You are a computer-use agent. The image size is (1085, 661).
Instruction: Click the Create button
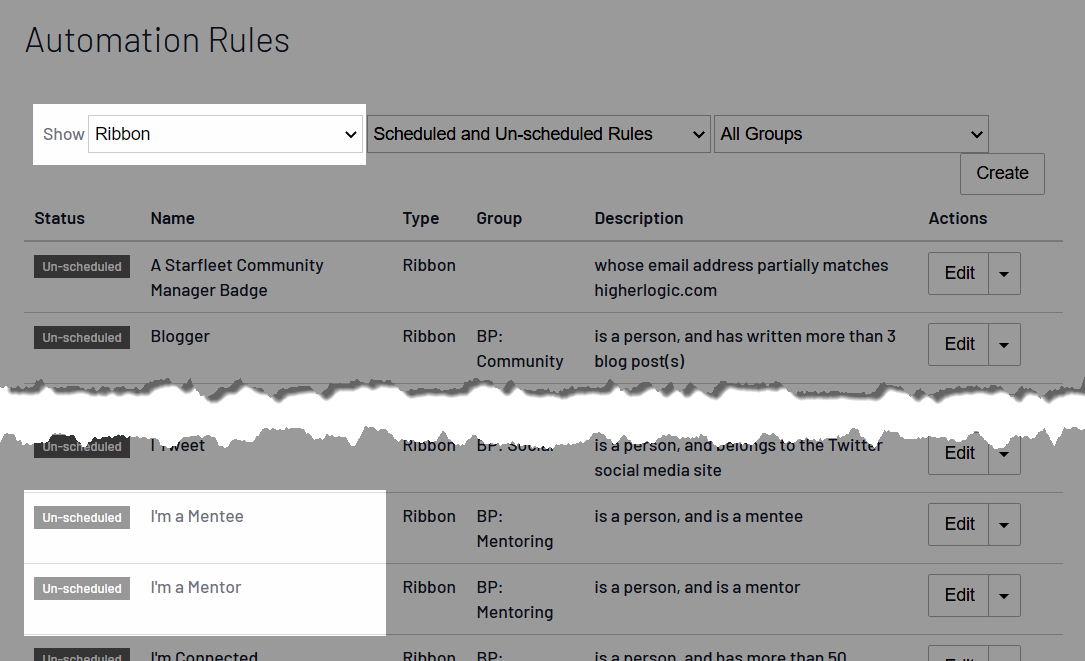pyautogui.click(x=1001, y=173)
